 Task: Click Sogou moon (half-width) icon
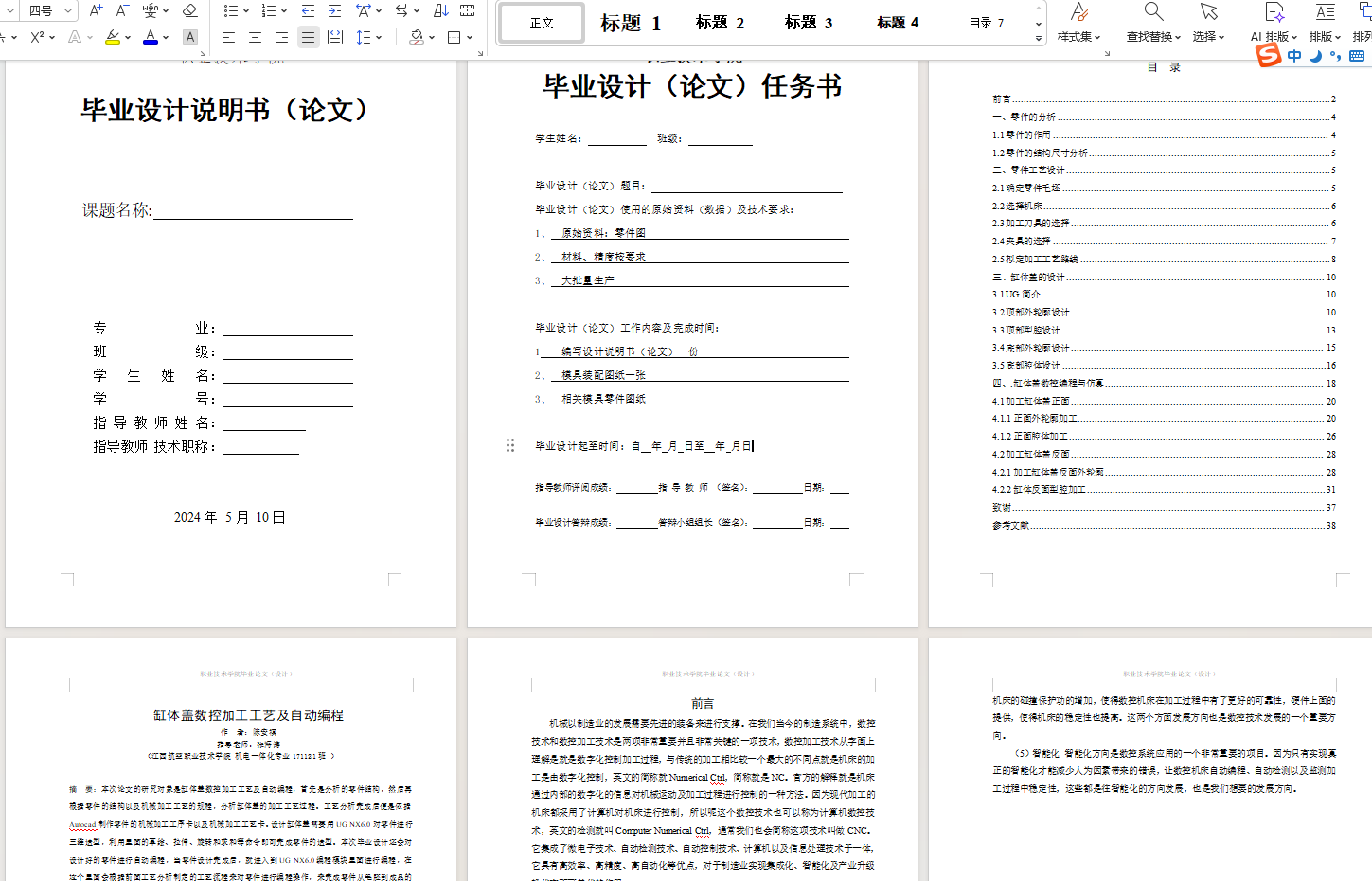point(1315,56)
